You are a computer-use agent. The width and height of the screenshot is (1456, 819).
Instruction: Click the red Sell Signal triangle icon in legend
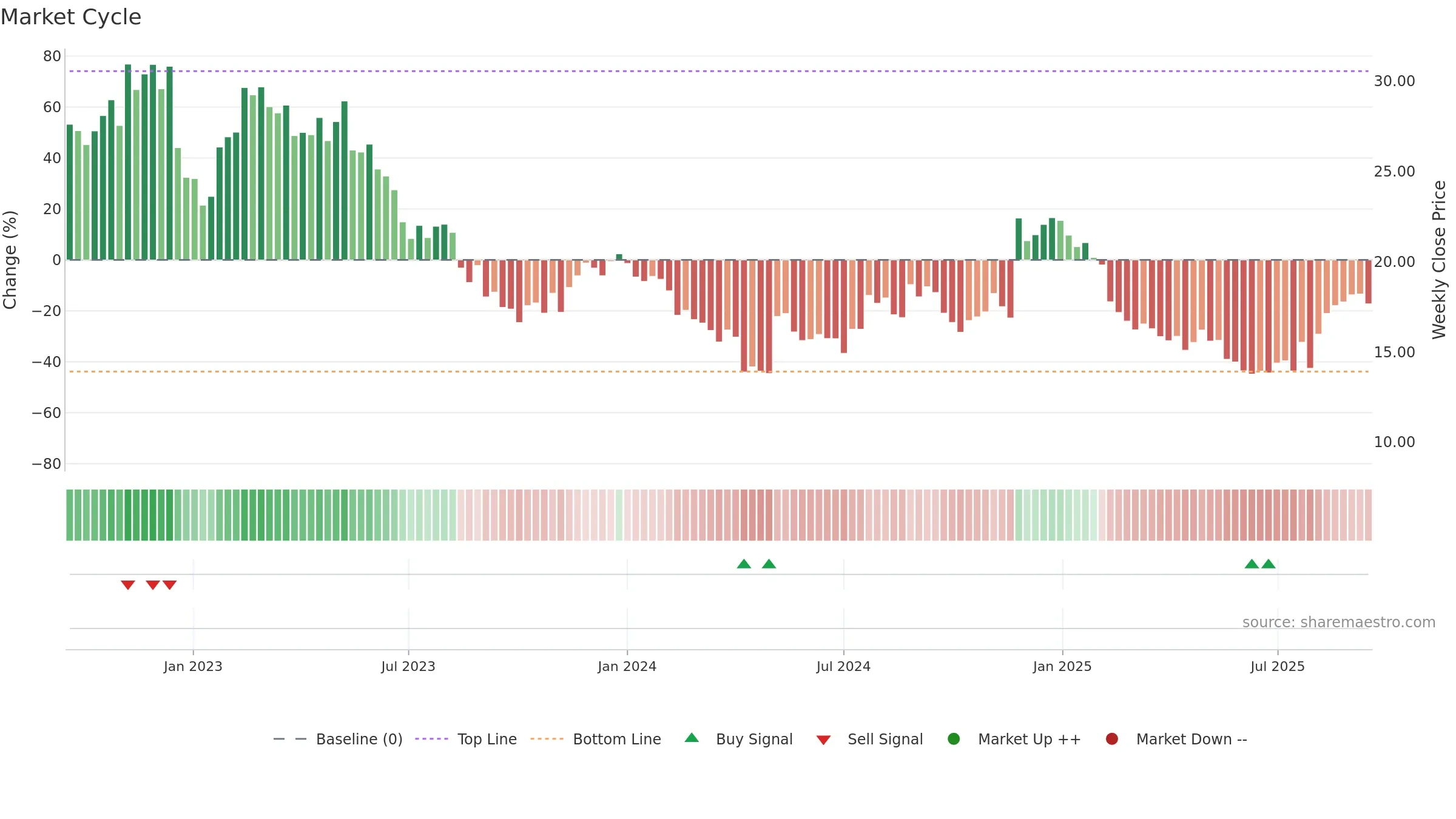tap(823, 740)
